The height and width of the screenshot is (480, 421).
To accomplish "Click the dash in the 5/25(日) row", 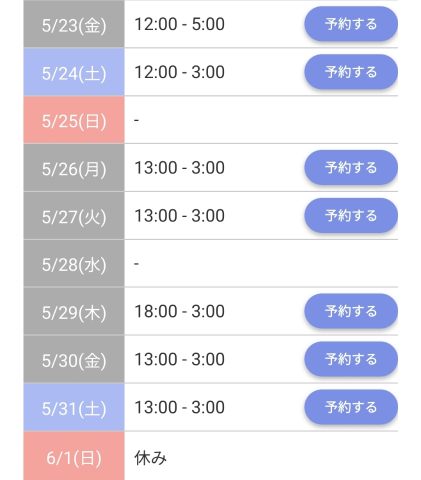I will [136, 120].
